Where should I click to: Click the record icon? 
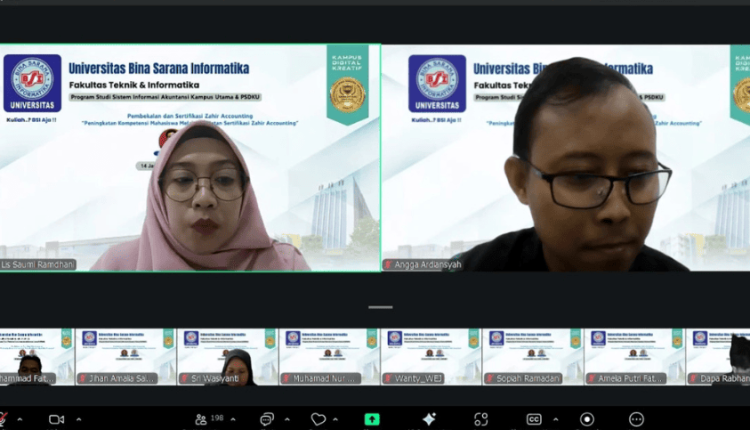587,419
